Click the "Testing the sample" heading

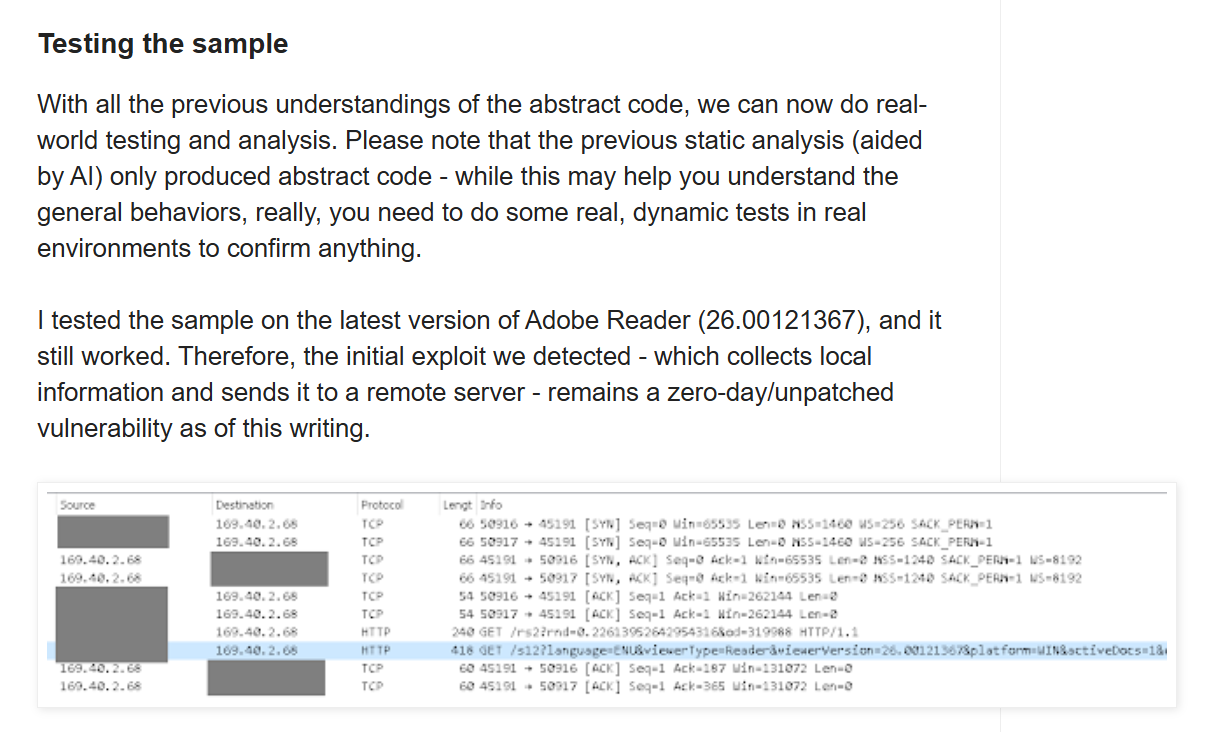pos(163,44)
